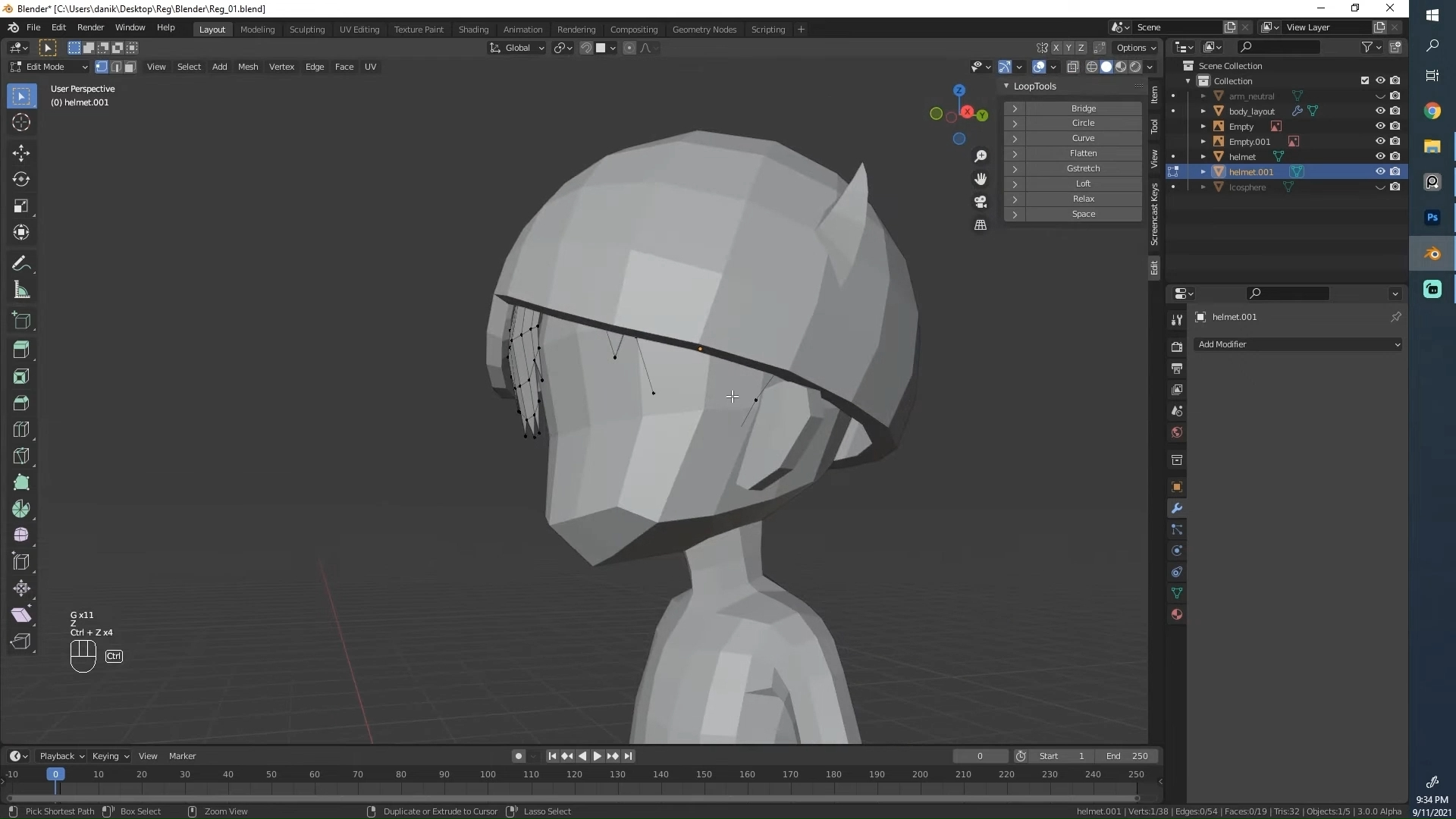Select the Move tool
Viewport: 1456px width, 819px height.
coord(21,152)
